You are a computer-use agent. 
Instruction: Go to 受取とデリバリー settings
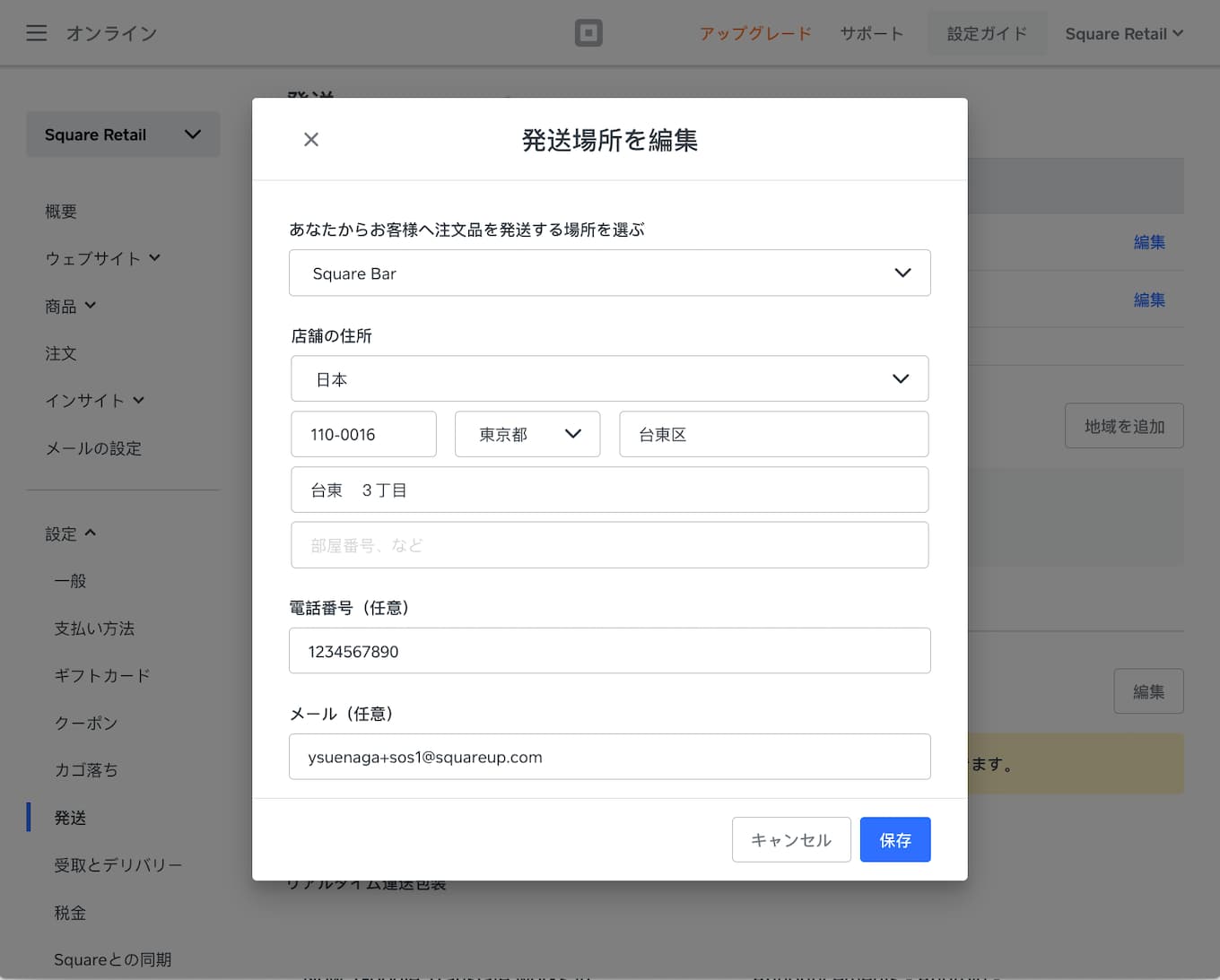click(x=118, y=864)
